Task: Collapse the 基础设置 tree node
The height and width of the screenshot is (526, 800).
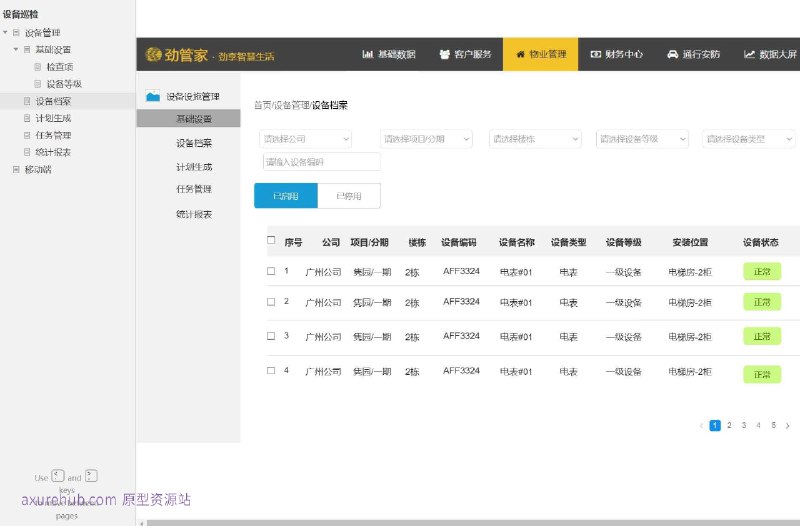Action: pos(16,49)
